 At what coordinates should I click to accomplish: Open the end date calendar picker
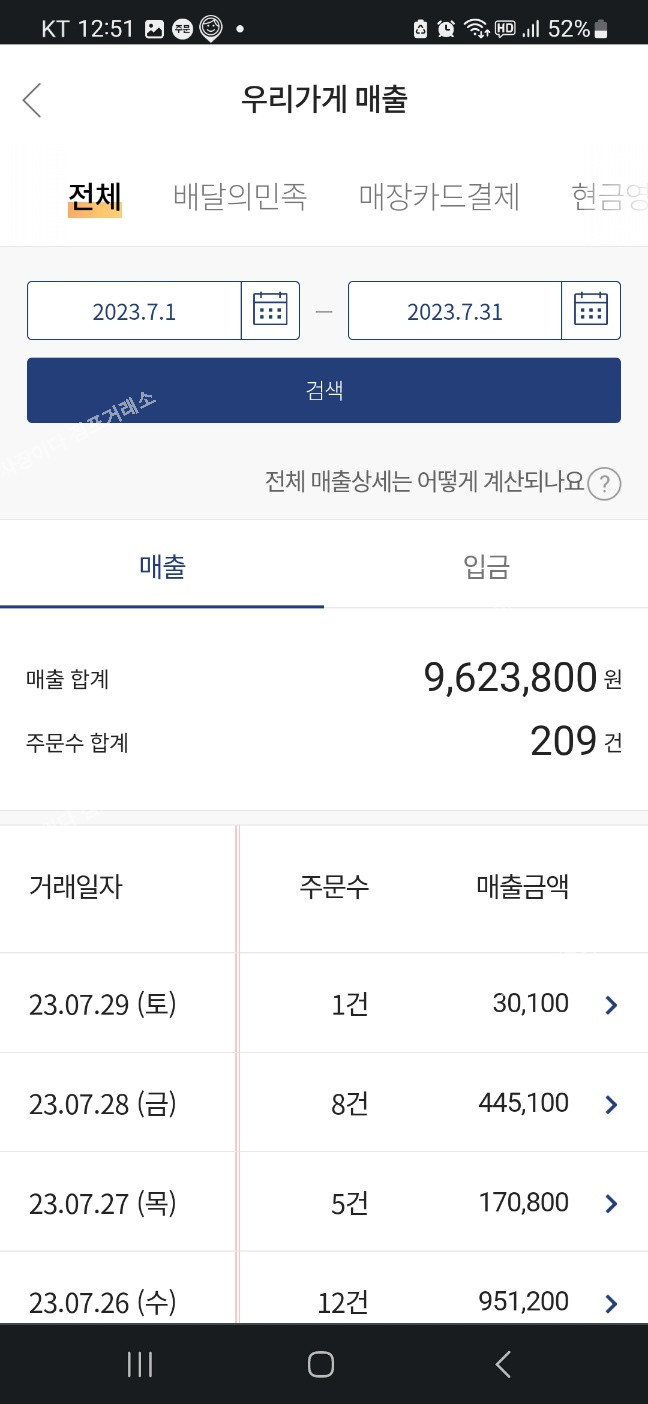coord(591,310)
